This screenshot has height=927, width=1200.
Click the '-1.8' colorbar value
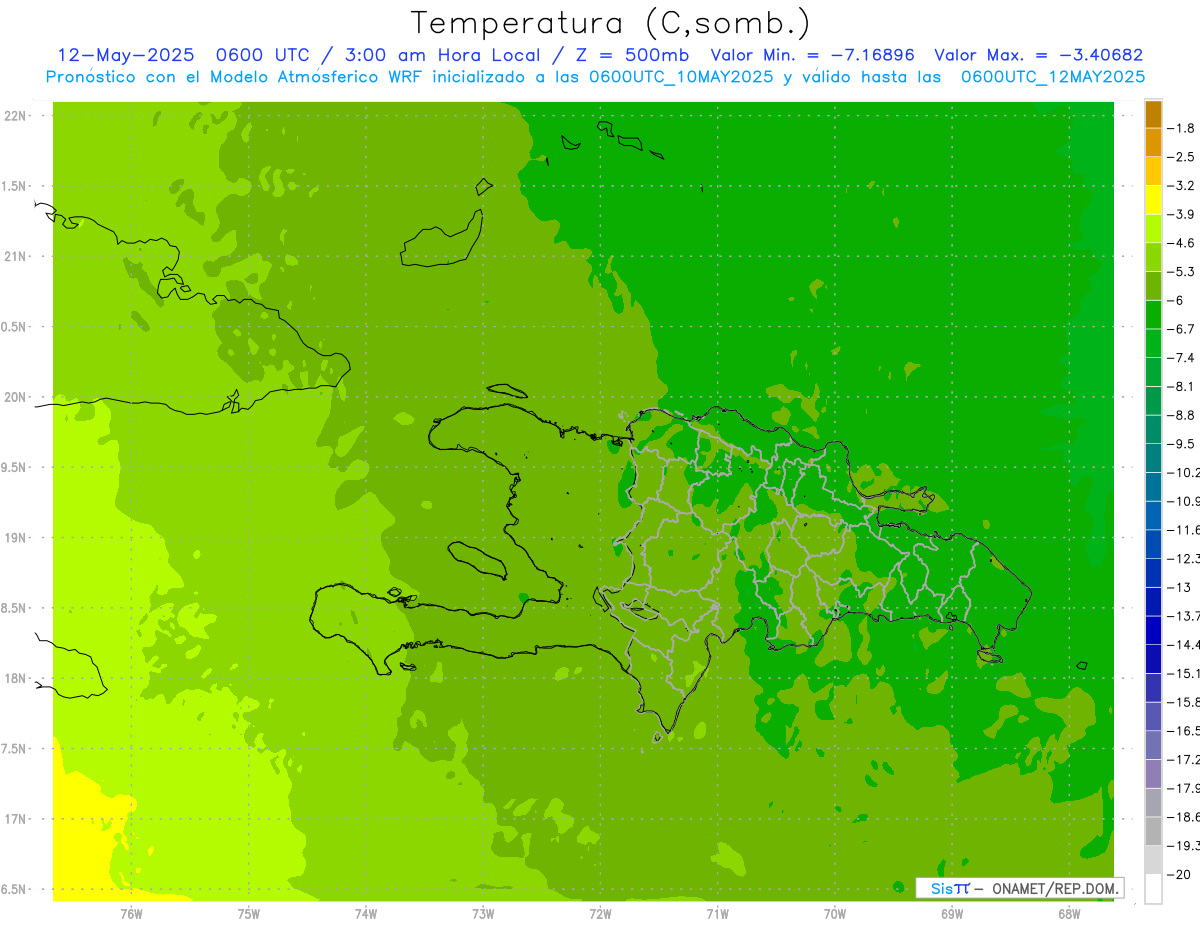tap(1182, 128)
